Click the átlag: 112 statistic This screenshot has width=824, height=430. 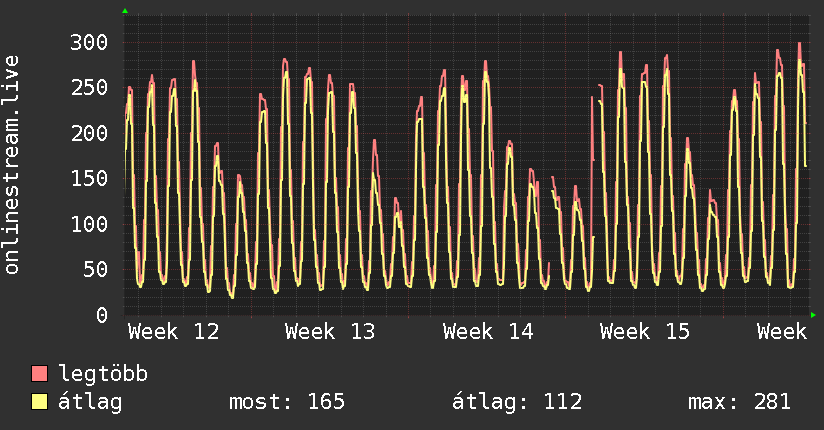[x=517, y=402]
